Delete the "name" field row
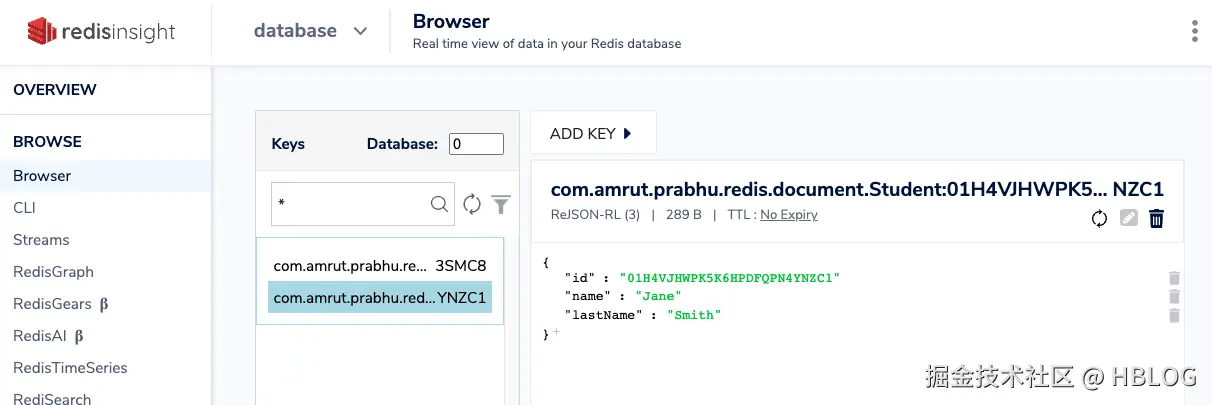Viewport: 1212px width, 405px height. point(1174,297)
